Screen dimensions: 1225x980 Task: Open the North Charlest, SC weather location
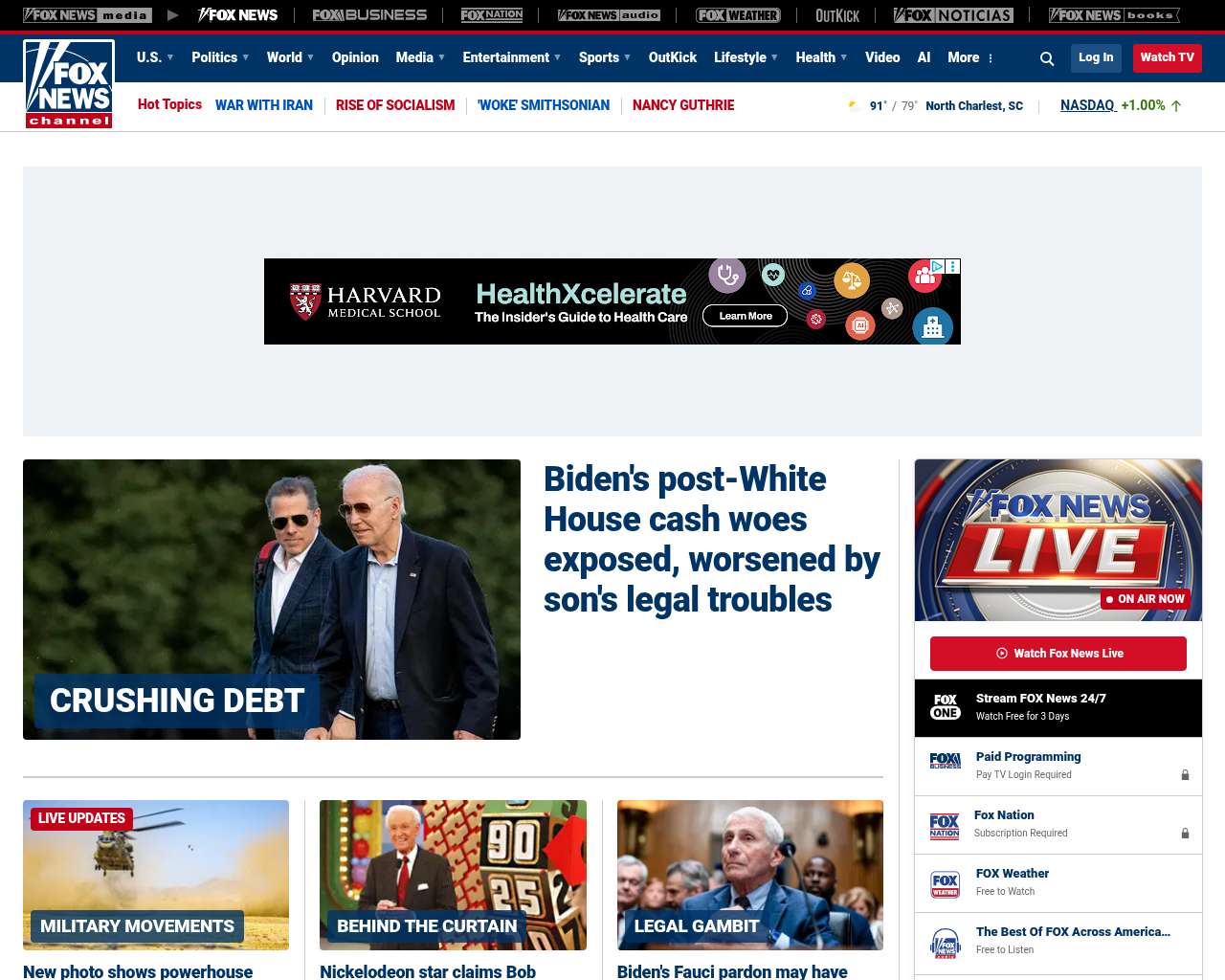[974, 106]
